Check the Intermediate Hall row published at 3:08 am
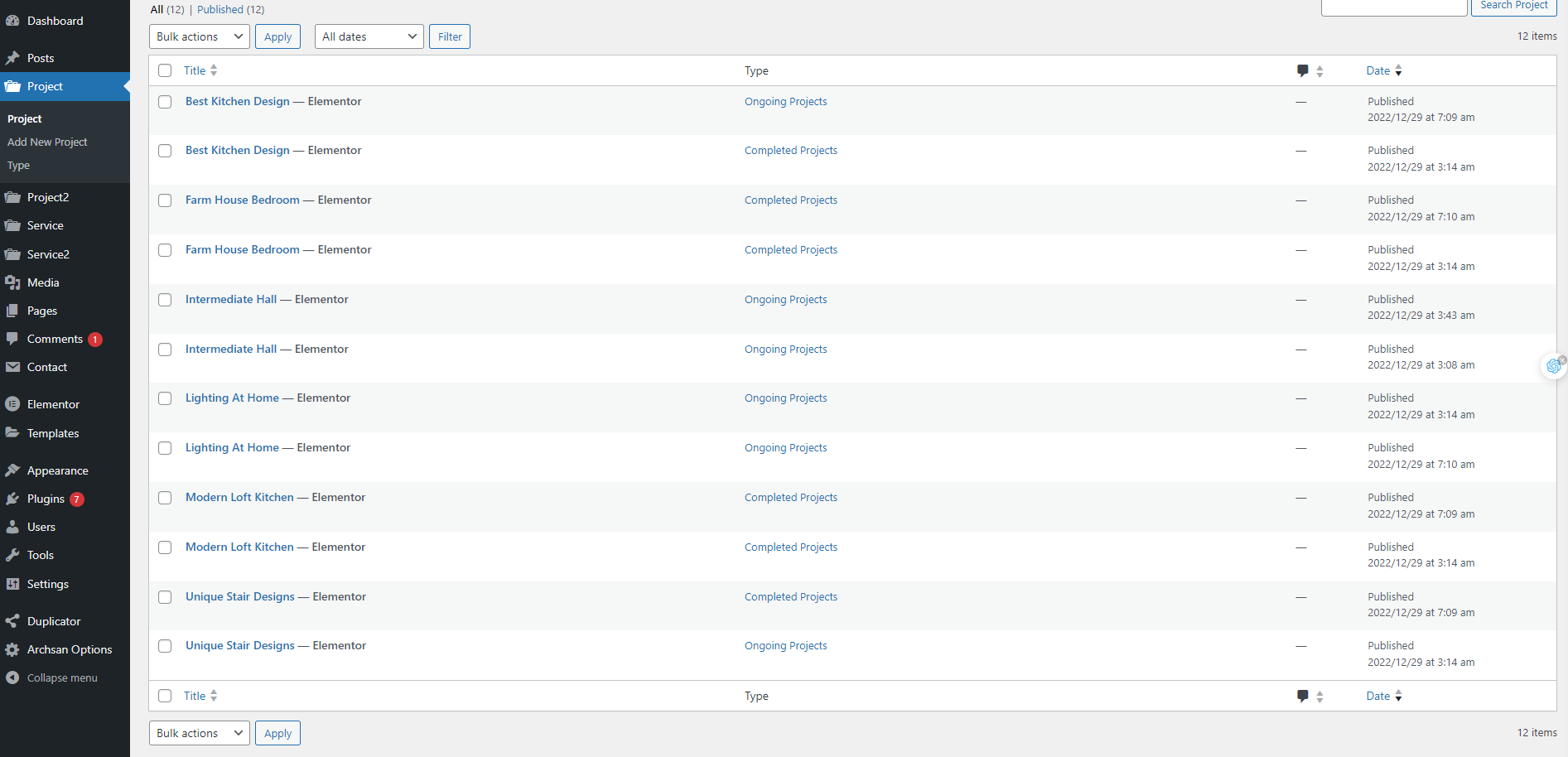Screen dimensions: 1568x757 tap(165, 350)
